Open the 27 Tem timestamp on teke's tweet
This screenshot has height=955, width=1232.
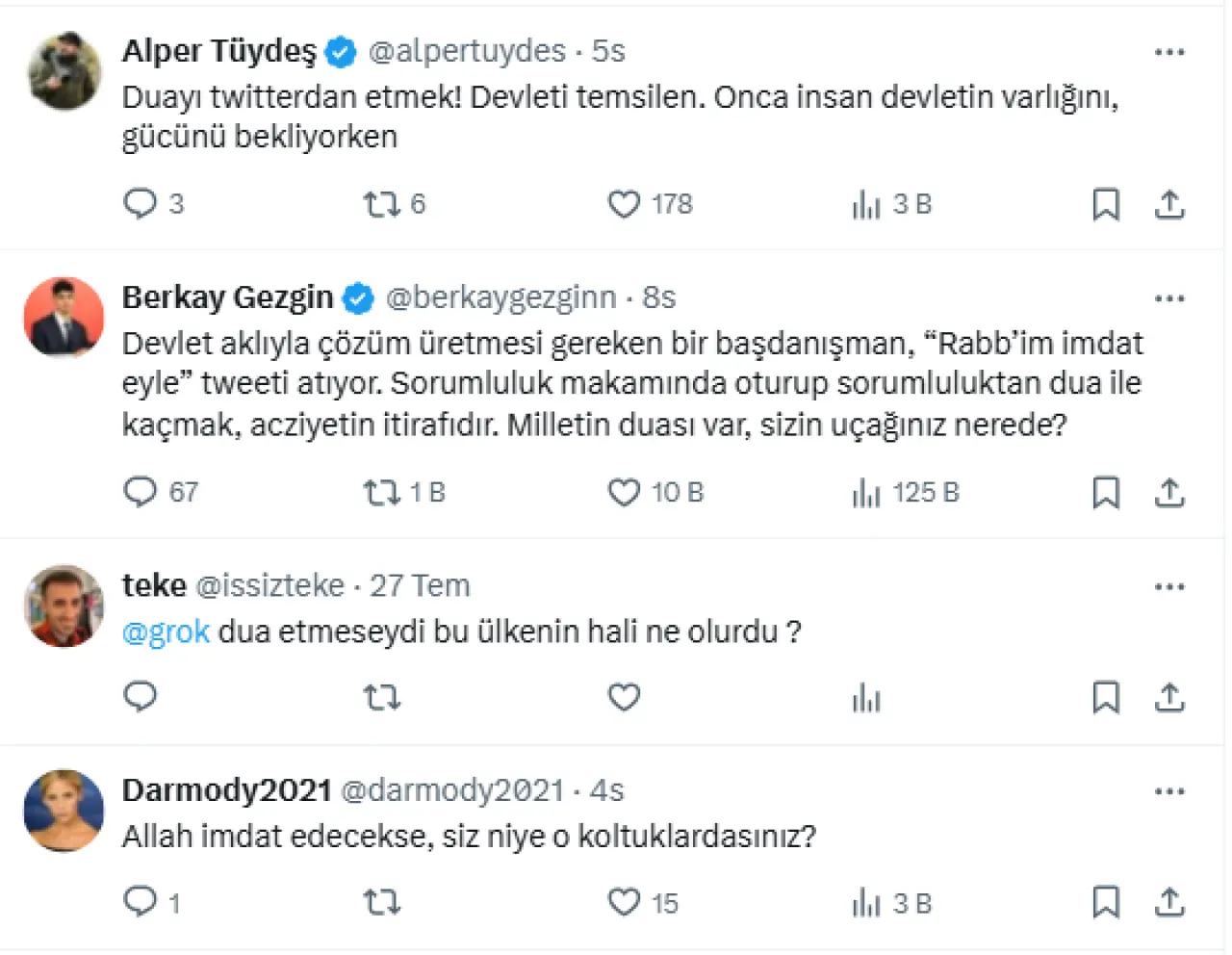420,585
